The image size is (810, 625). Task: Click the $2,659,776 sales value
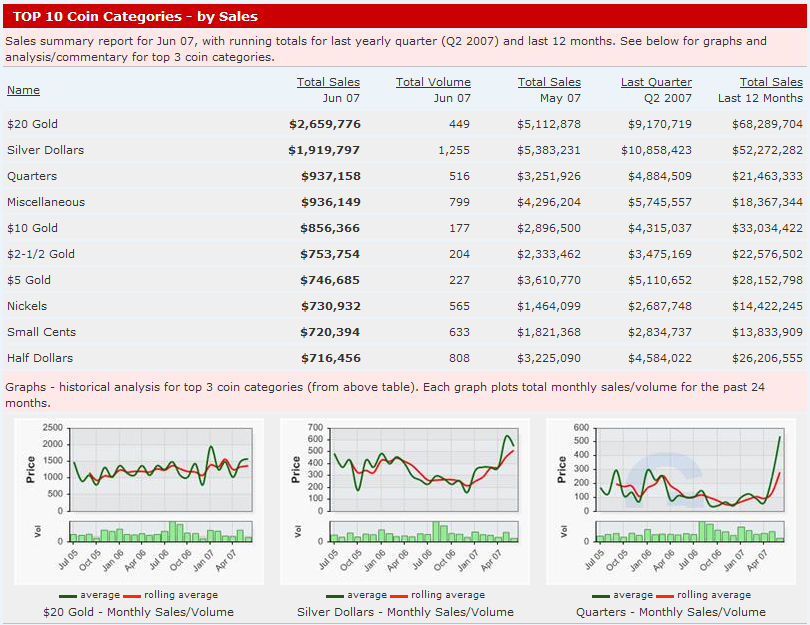[x=324, y=124]
